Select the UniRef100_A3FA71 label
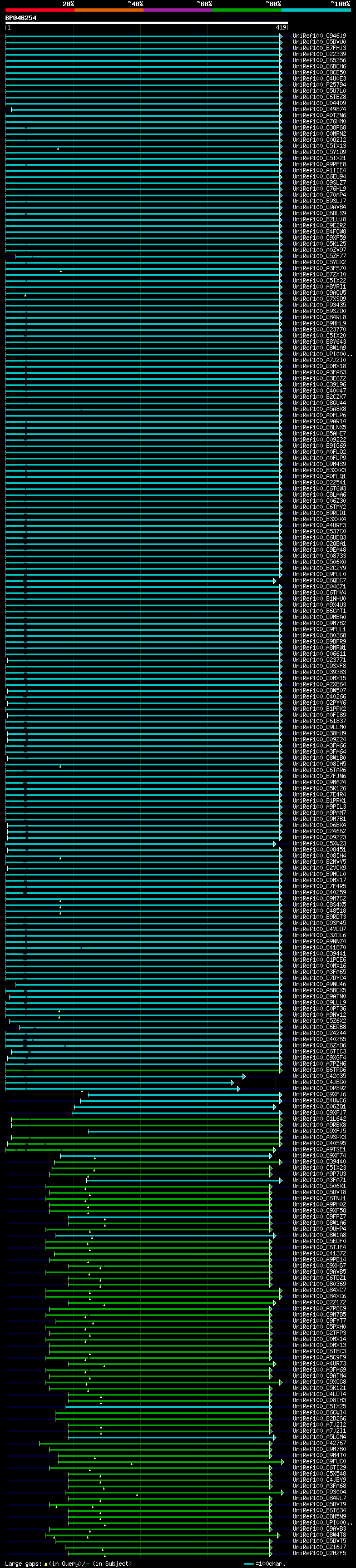 point(319,1180)
